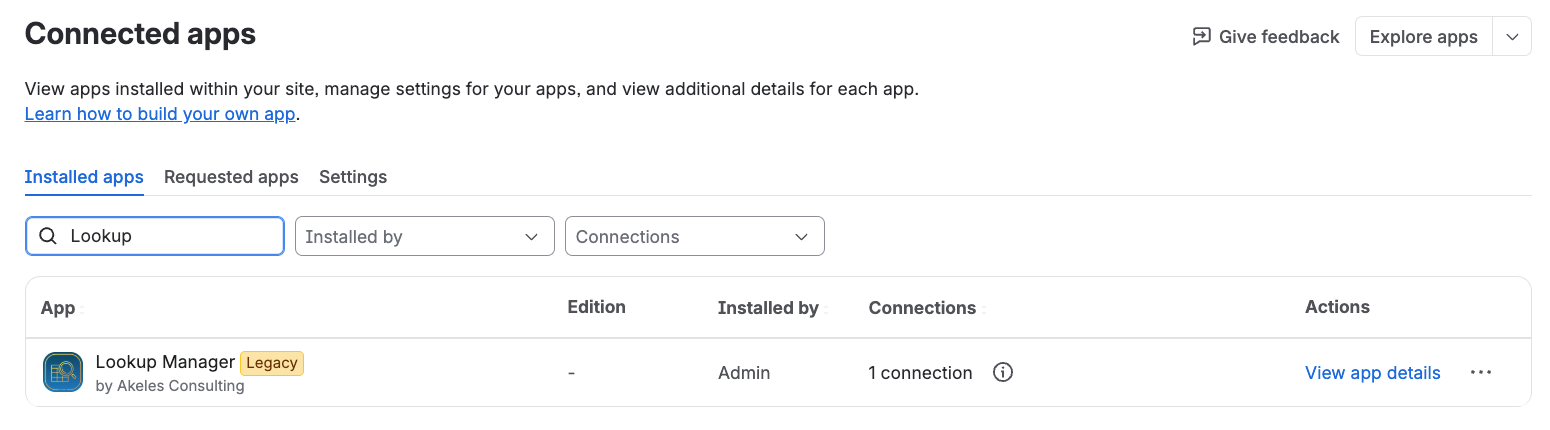
Task: Click the Give feedback button
Action: click(x=1265, y=37)
